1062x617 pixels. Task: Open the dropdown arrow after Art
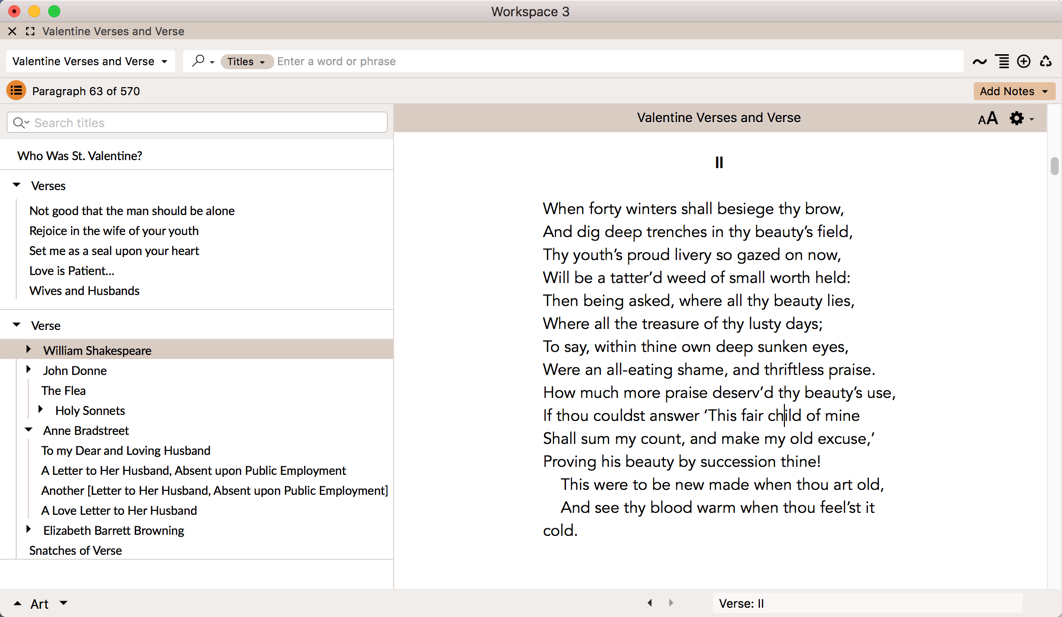click(64, 603)
